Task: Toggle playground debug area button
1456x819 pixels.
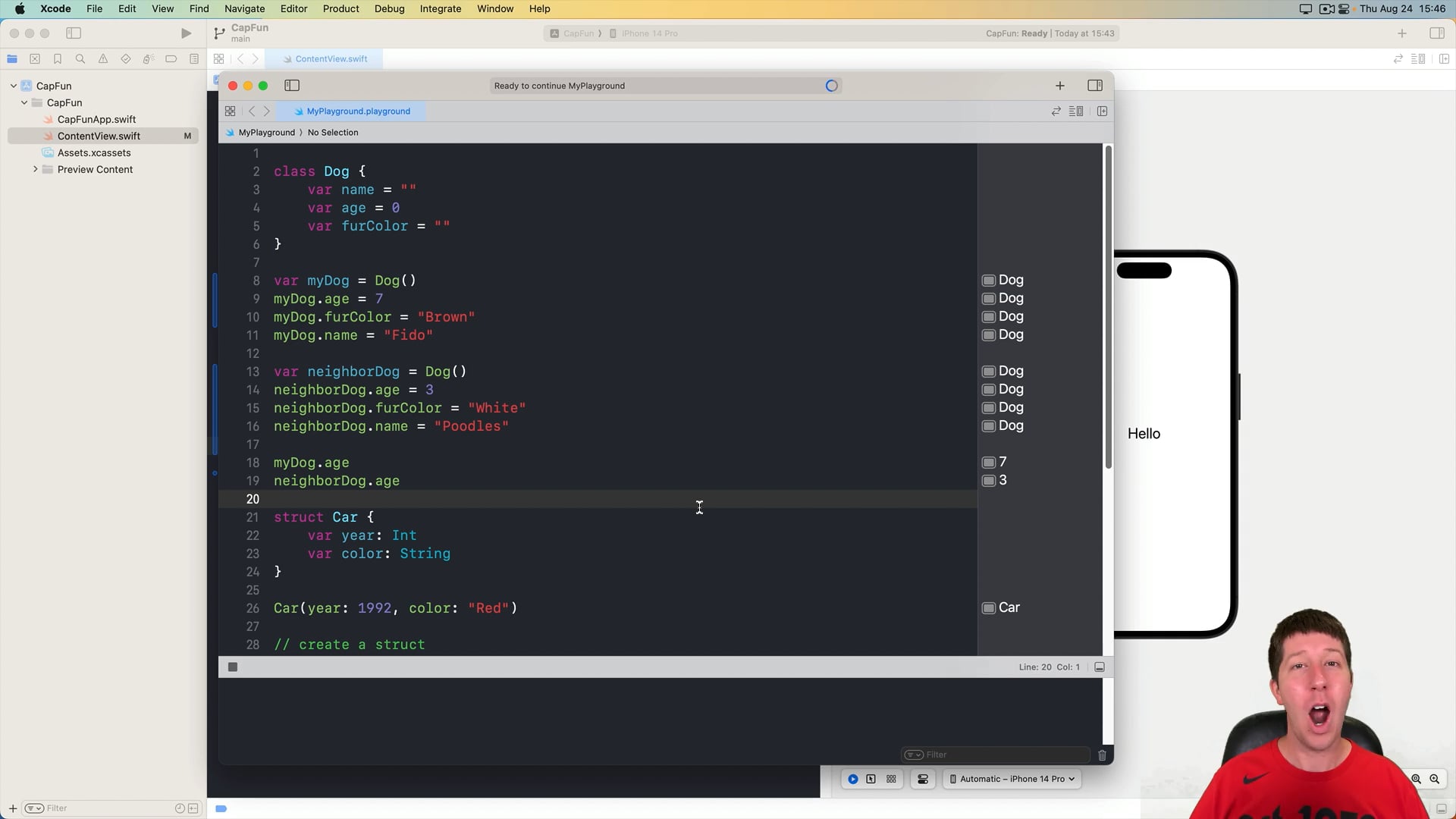Action: click(1100, 667)
